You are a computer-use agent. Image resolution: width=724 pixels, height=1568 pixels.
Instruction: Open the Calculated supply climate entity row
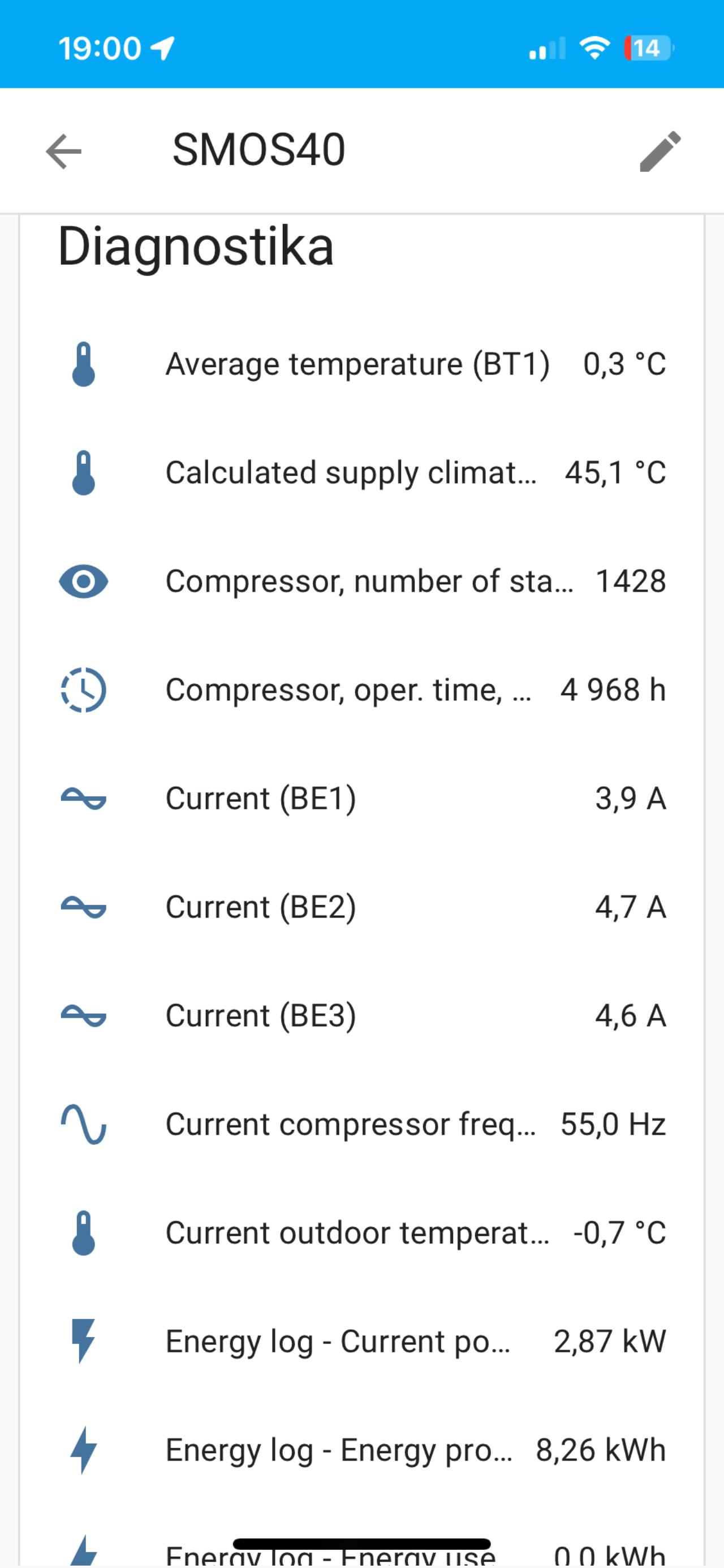pos(351,472)
